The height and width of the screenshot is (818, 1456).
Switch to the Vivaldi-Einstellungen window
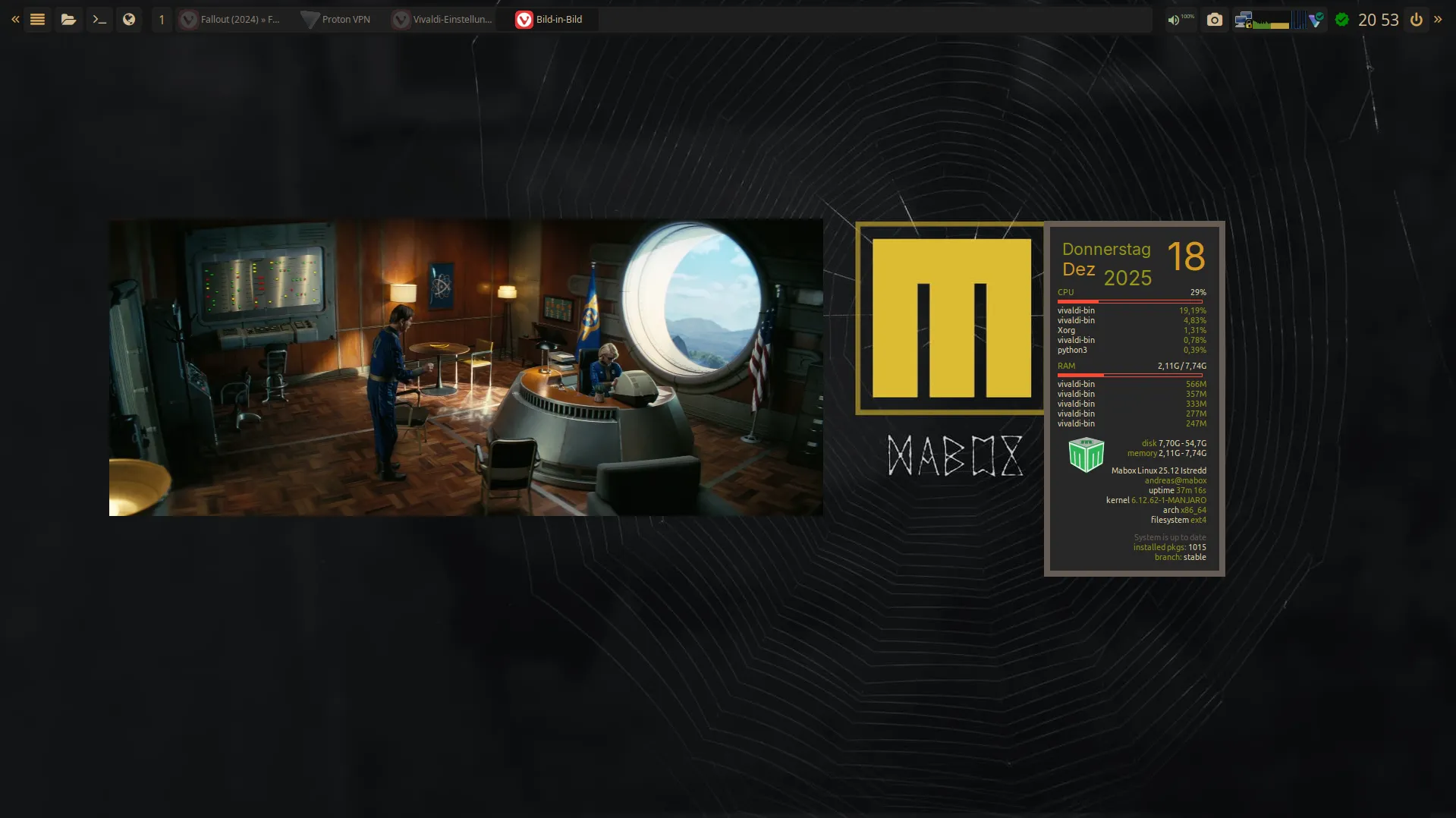[442, 20]
